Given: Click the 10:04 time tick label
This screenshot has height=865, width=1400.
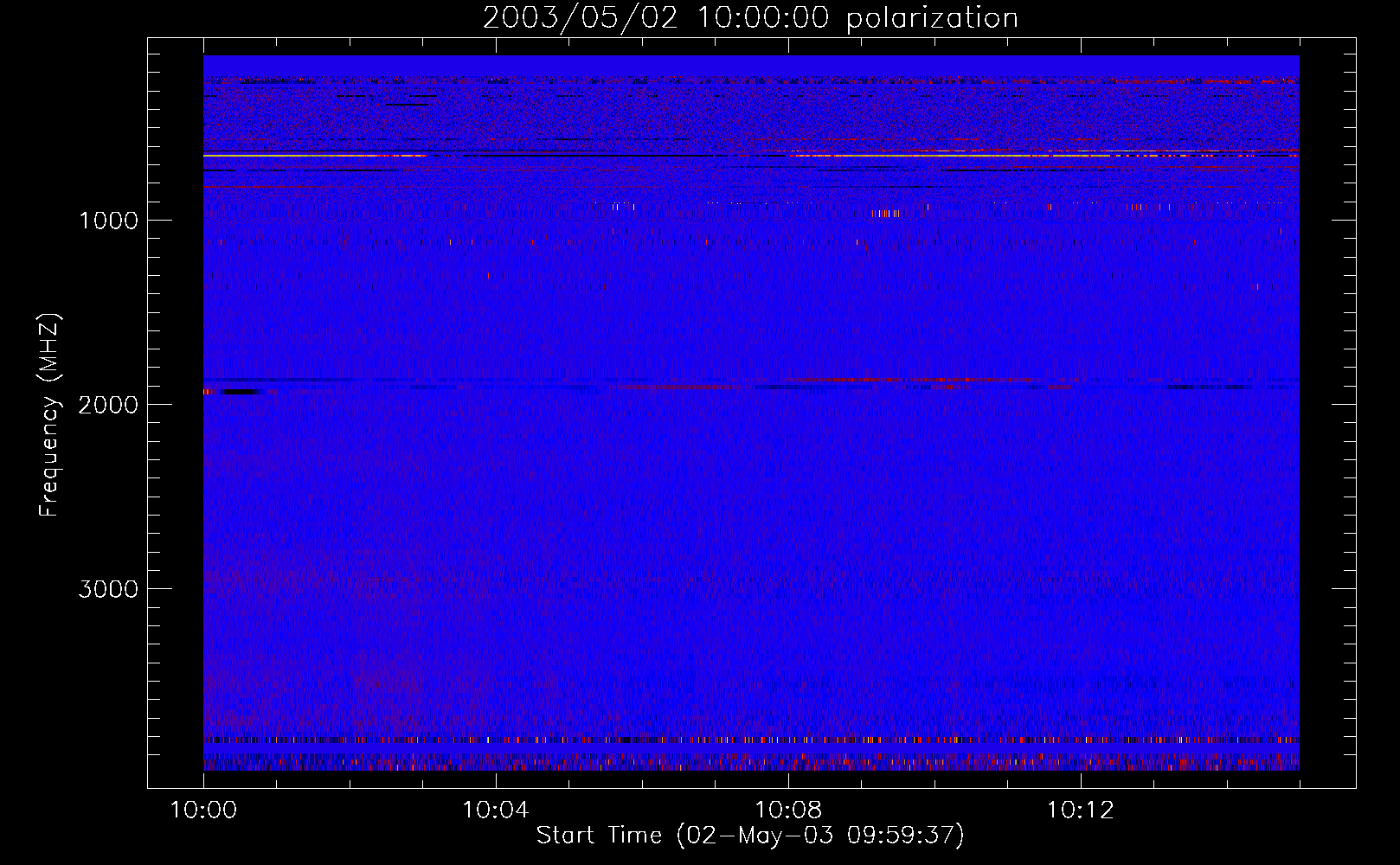Looking at the screenshot, I should click(x=495, y=811).
